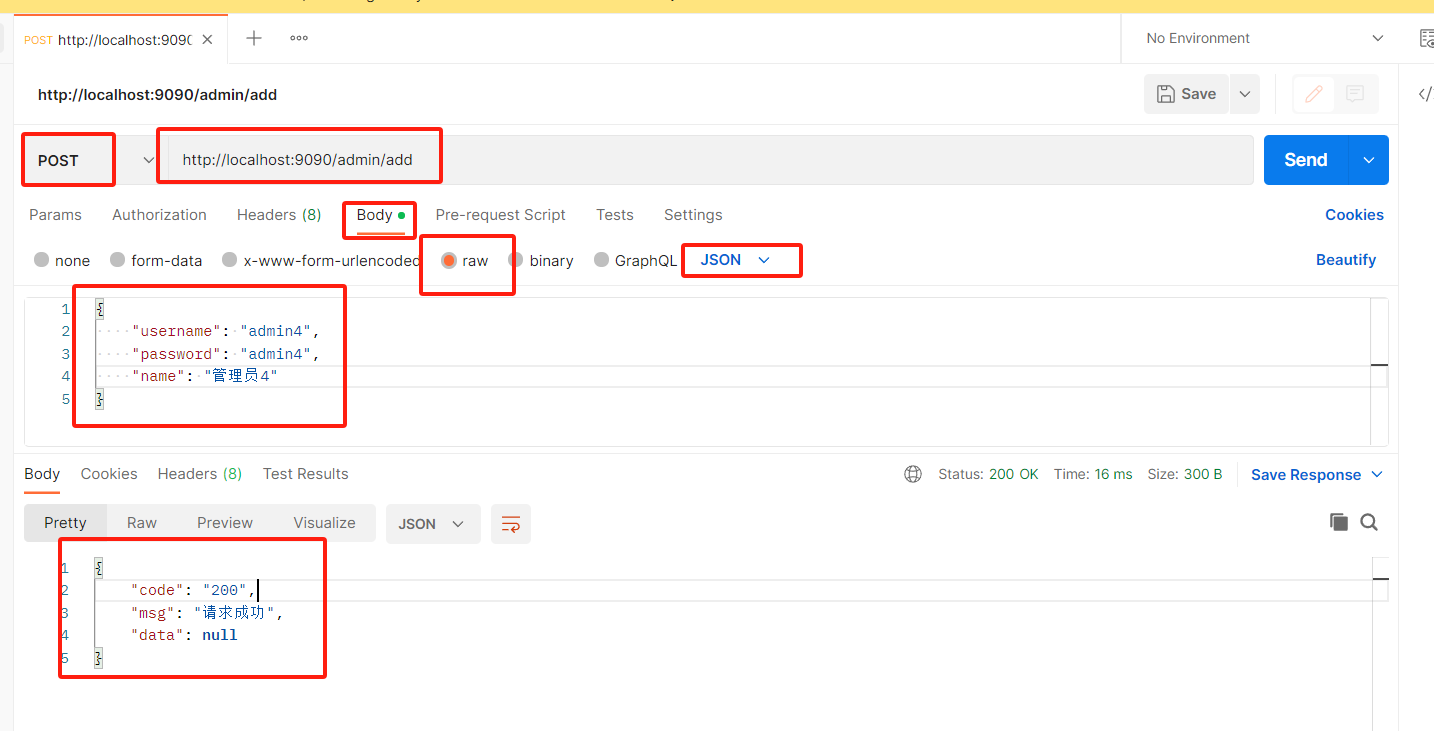Click the Beautify link
Image resolution: width=1434 pixels, height=731 pixels.
tap(1346, 260)
